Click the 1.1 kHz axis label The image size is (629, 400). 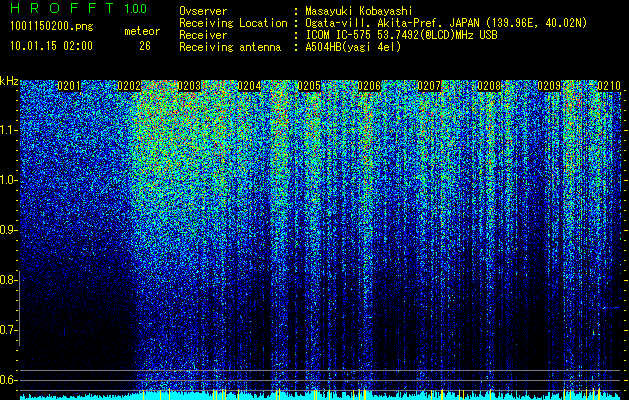[x=9, y=130]
